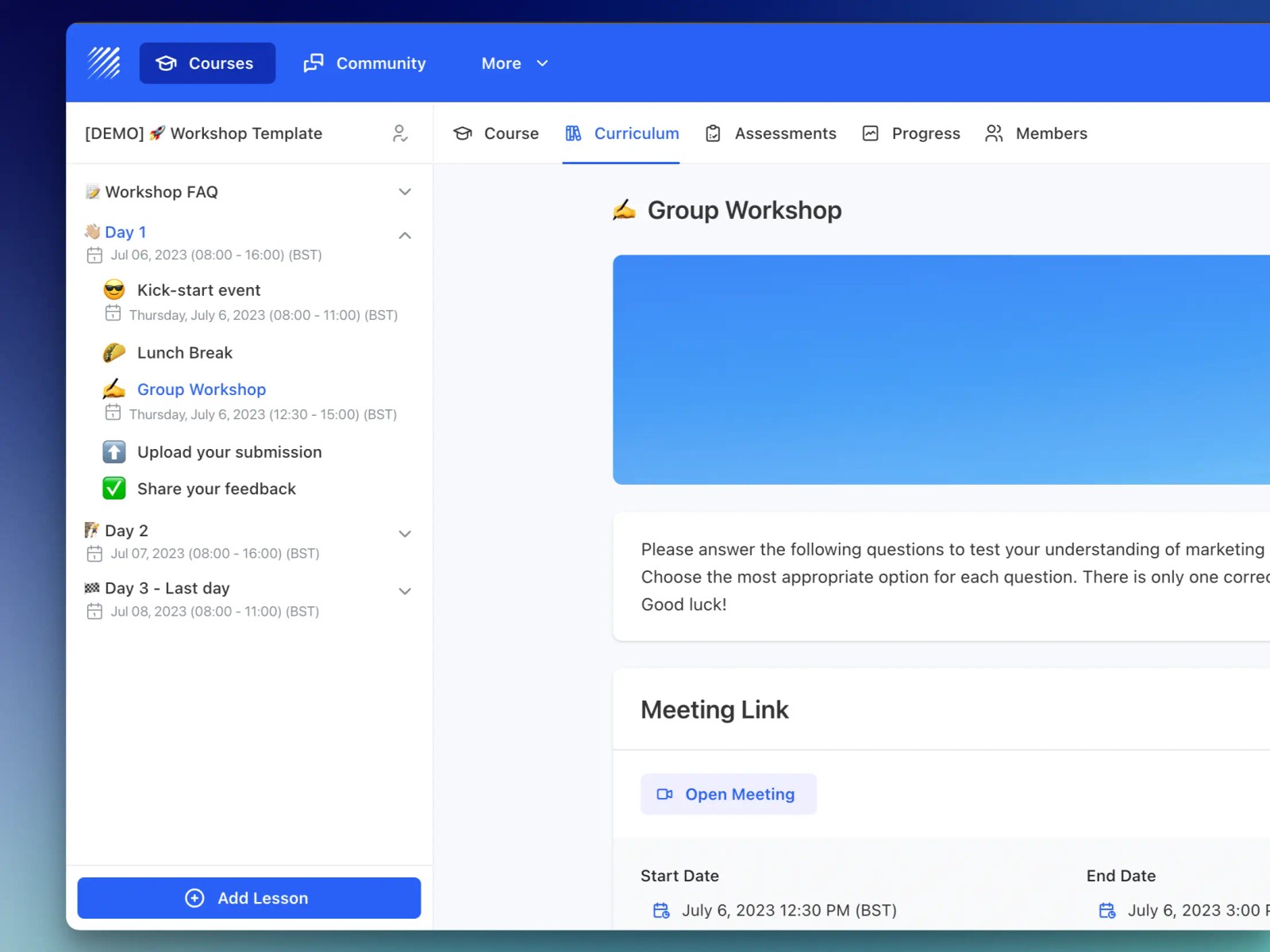1270x952 pixels.
Task: Click the date text Jul 06, 2023 (08:00 - 16:00)
Action: tap(216, 255)
